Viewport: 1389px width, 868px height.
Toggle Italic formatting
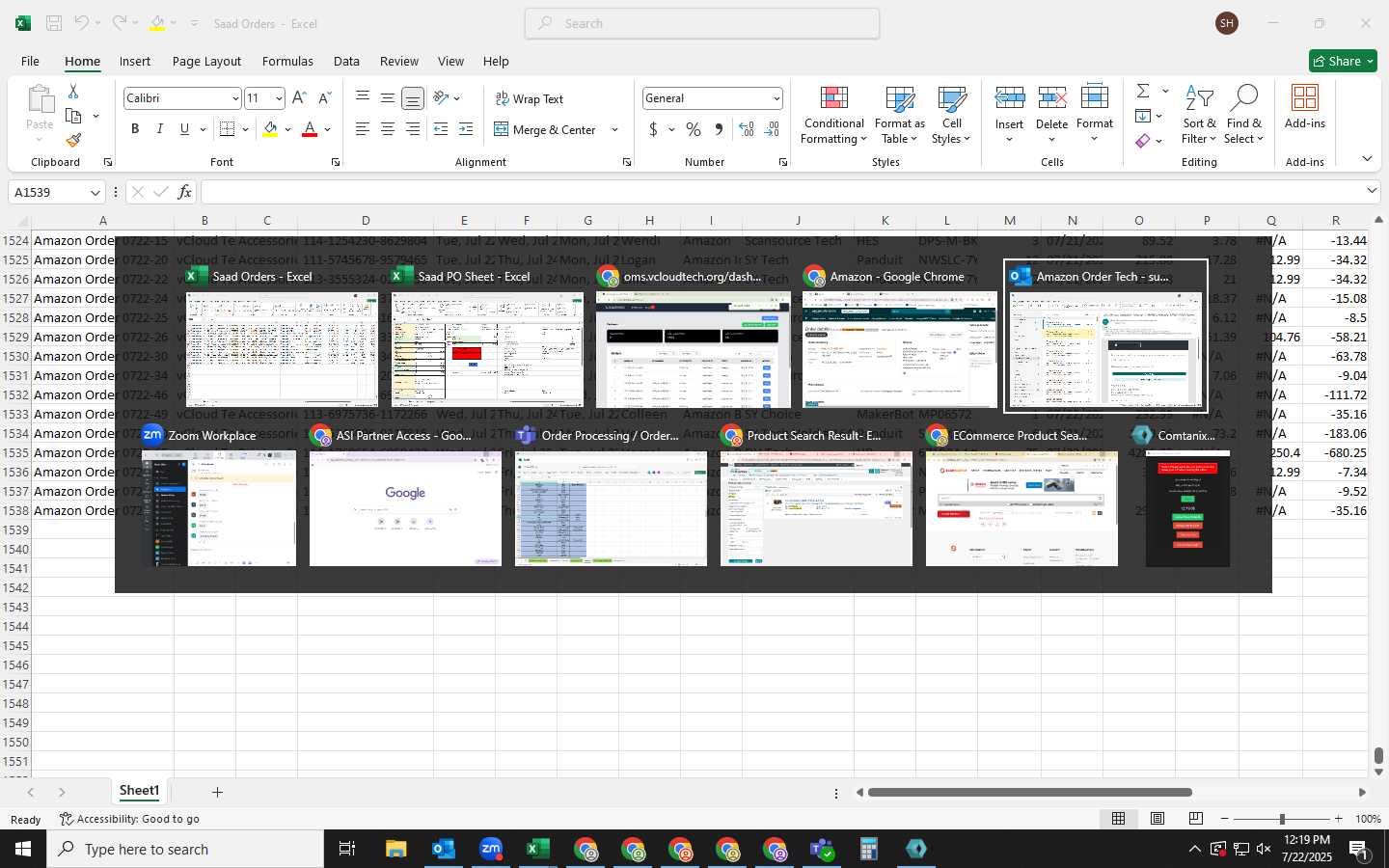pos(160,129)
